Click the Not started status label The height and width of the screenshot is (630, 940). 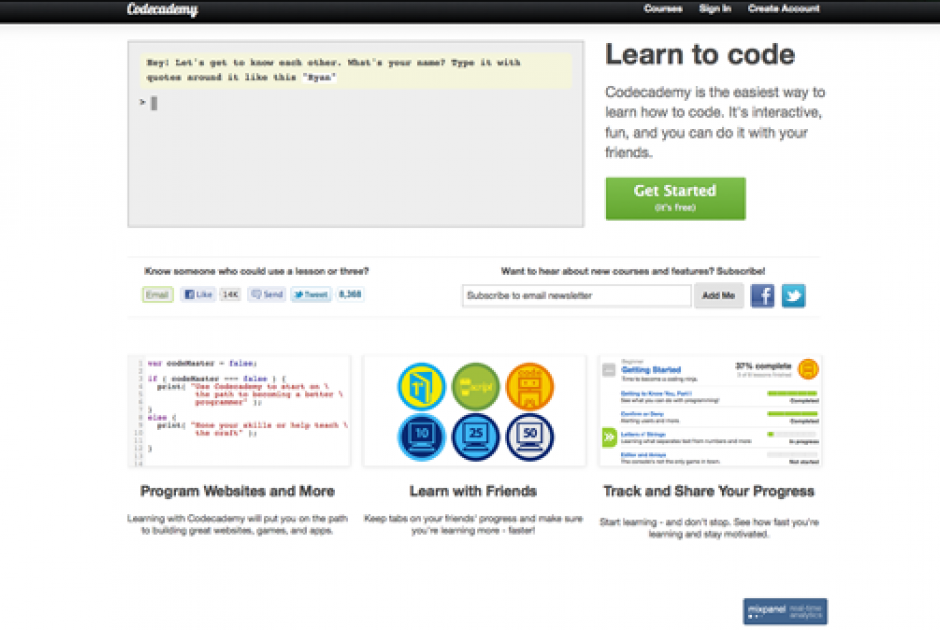click(x=803, y=462)
